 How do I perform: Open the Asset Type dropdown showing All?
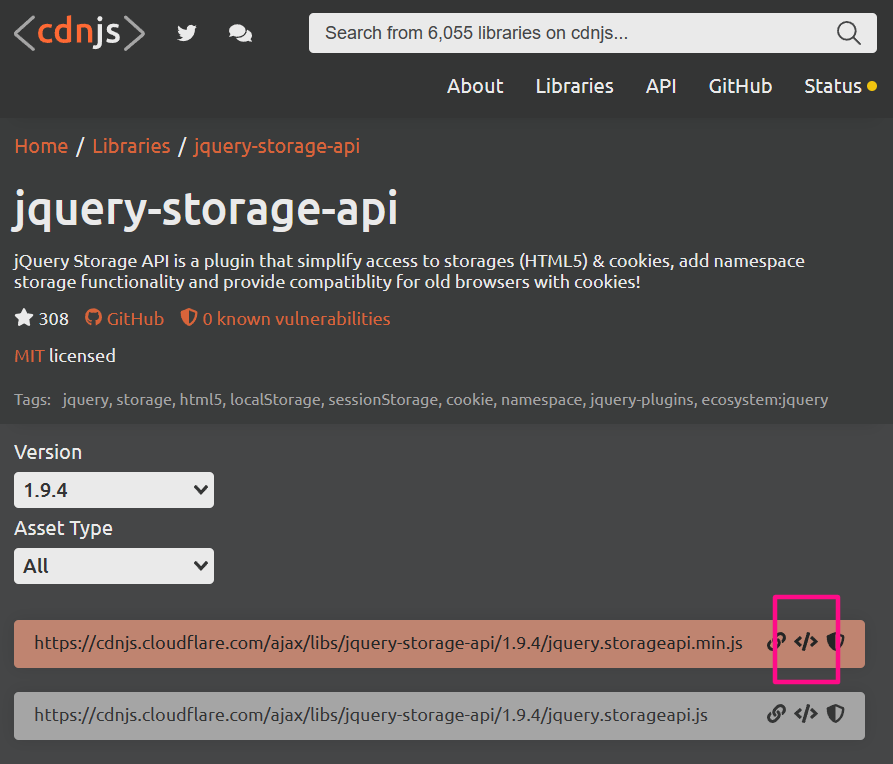tap(114, 566)
